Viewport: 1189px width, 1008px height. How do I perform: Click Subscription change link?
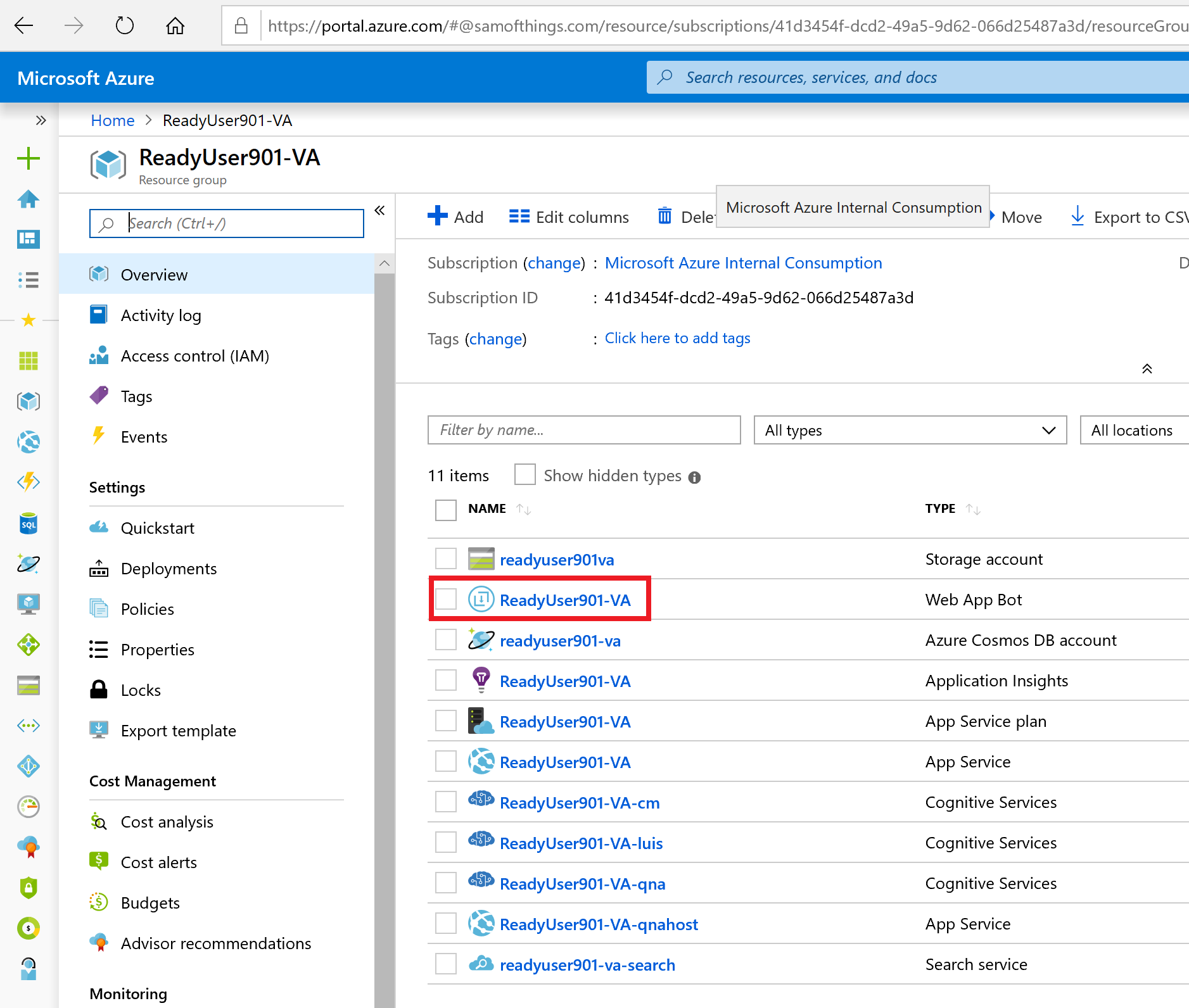554,263
